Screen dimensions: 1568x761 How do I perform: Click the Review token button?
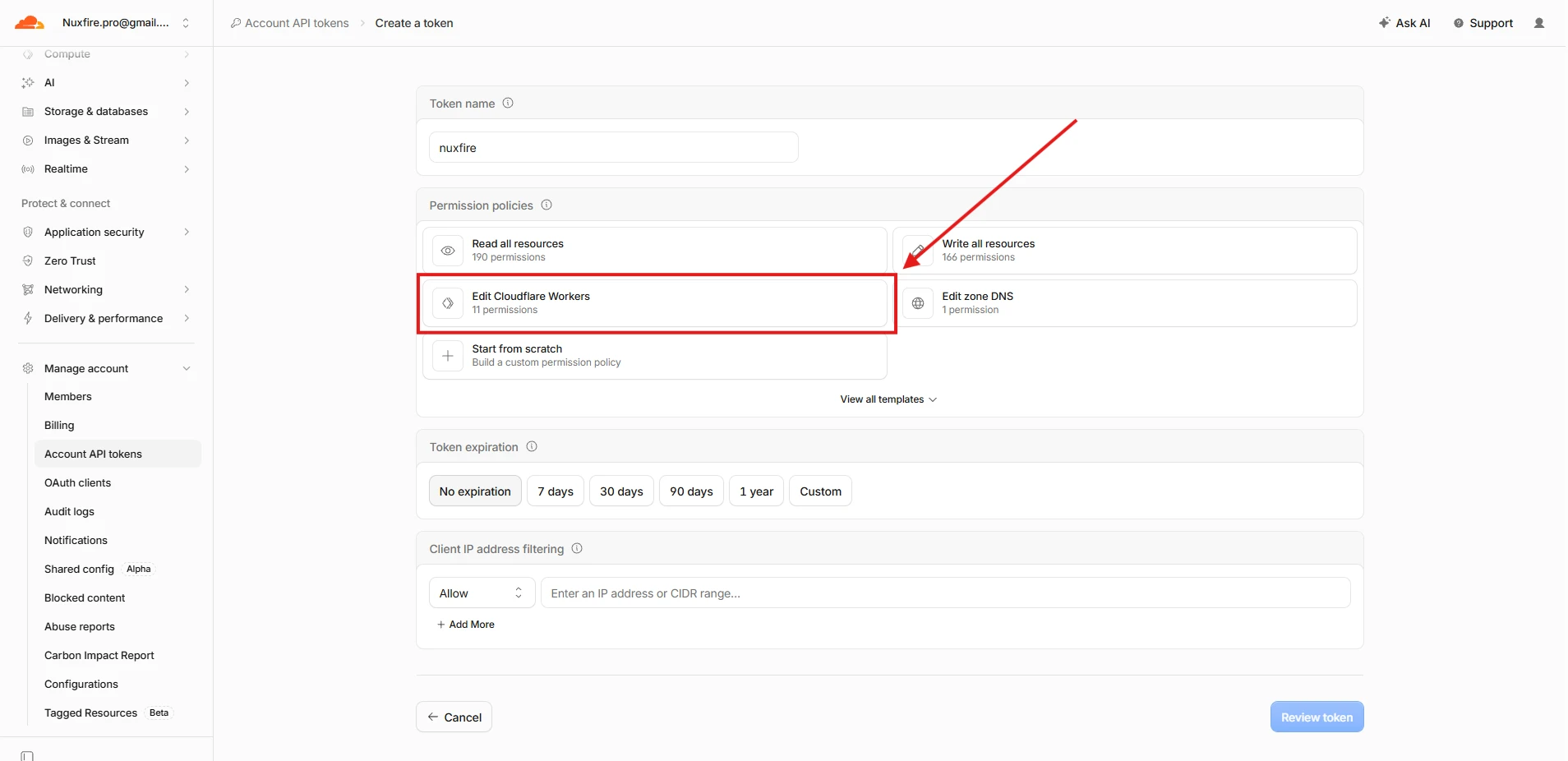1317,717
